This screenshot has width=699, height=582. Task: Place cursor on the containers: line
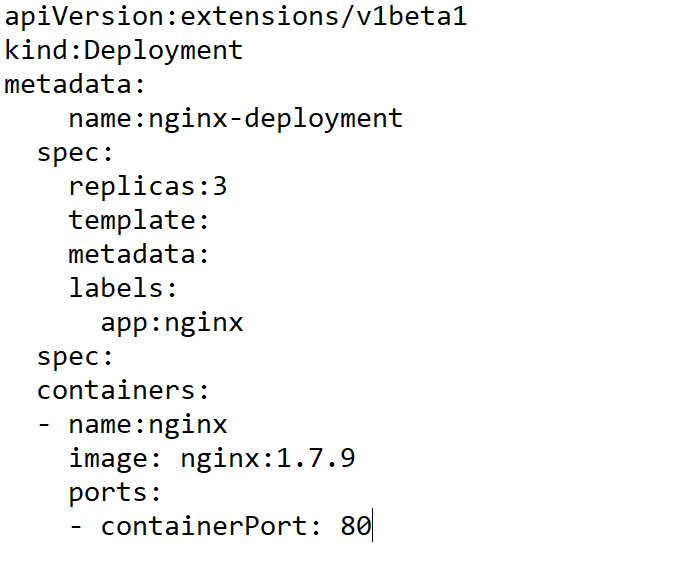point(123,391)
